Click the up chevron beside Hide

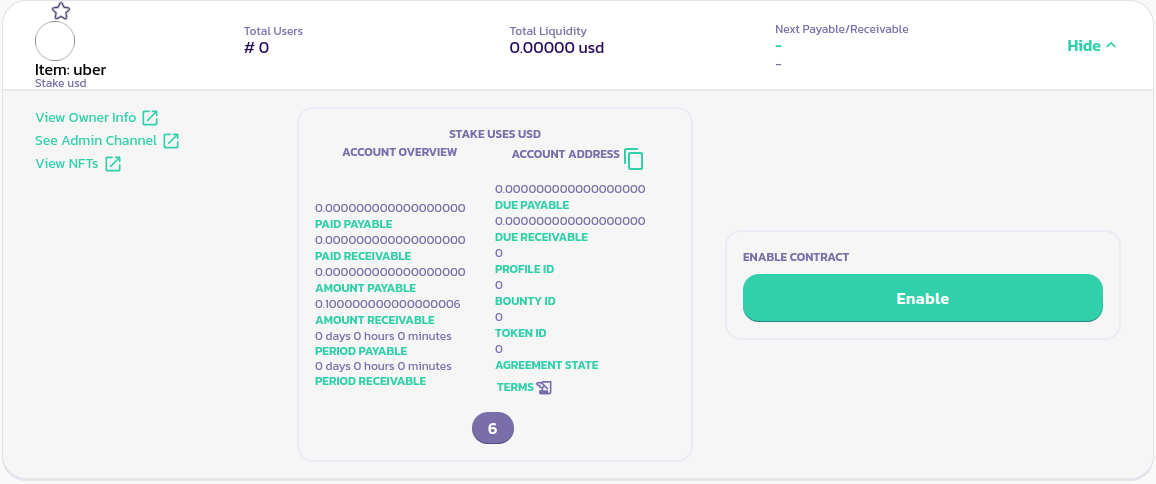(1111, 45)
